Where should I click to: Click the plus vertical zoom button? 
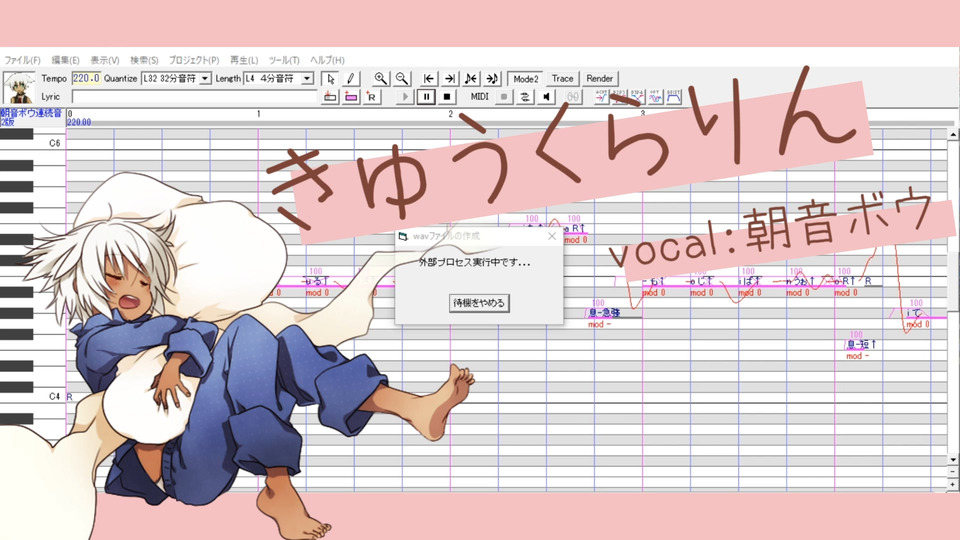(953, 484)
